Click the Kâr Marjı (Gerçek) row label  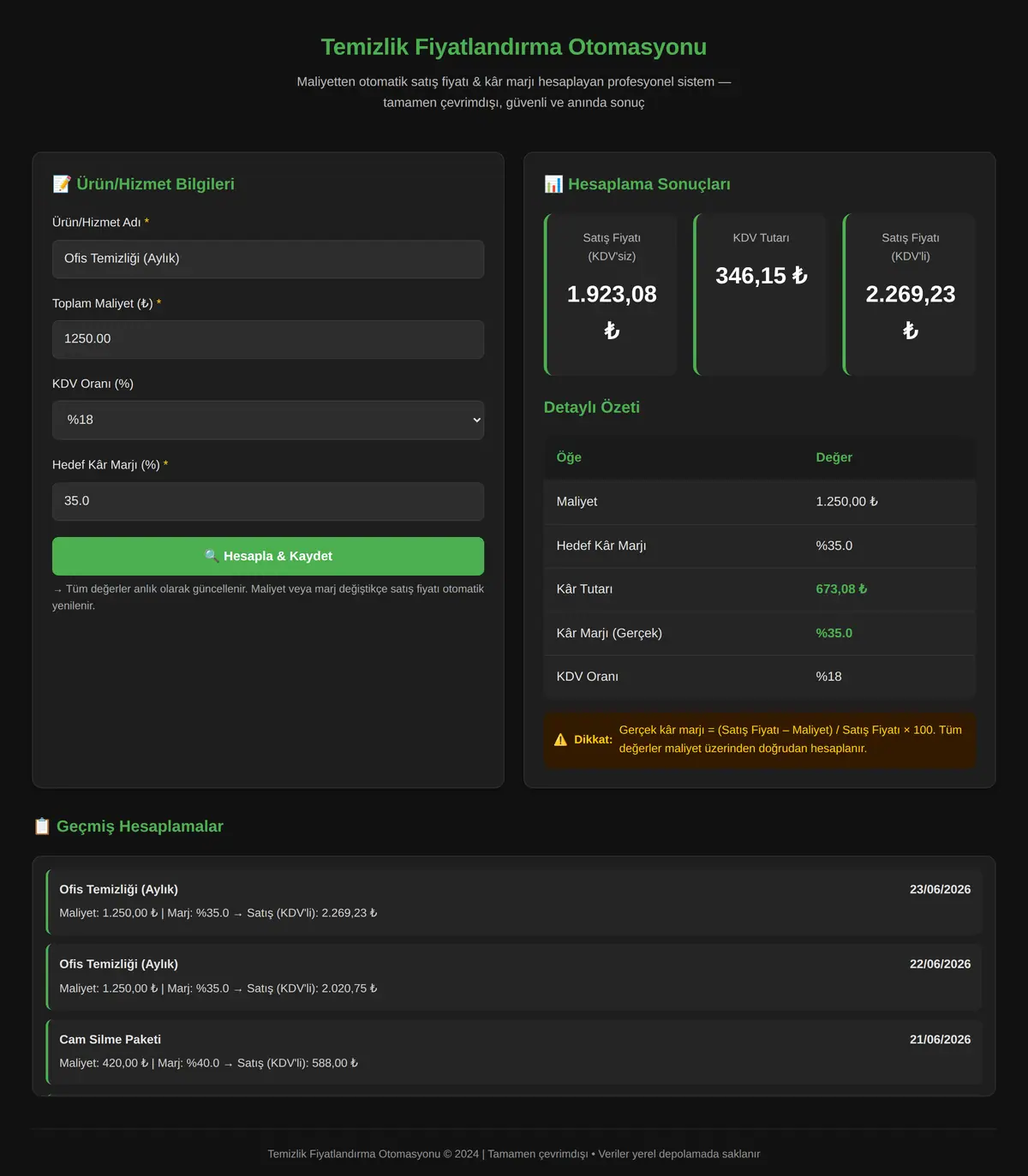pos(609,633)
